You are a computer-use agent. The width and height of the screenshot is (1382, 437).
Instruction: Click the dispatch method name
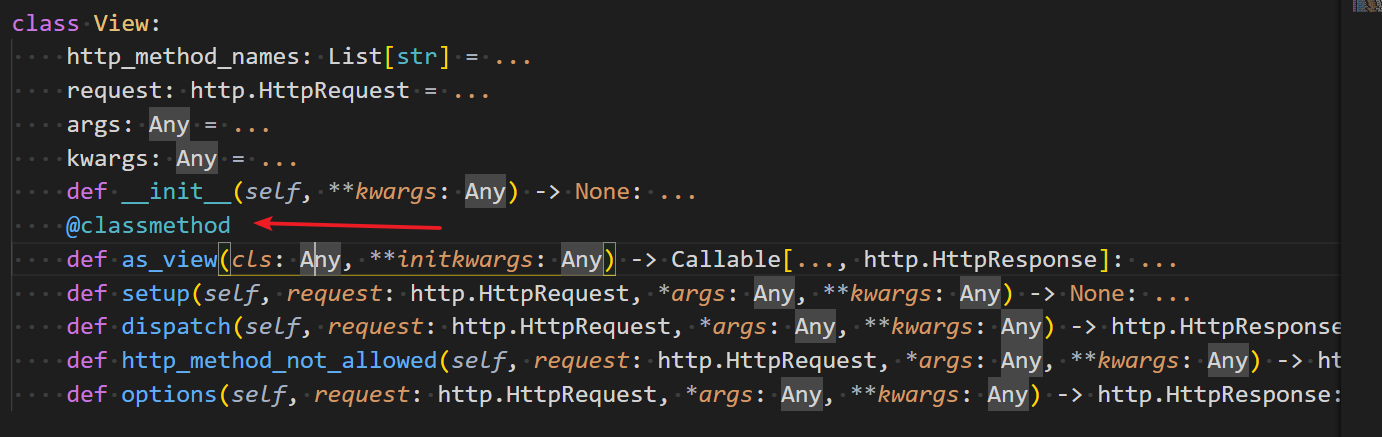[x=176, y=328]
